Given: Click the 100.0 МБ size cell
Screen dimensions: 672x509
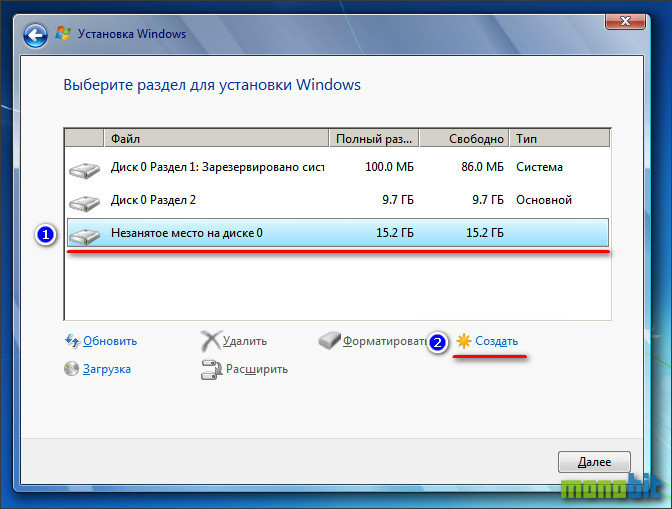Looking at the screenshot, I should [x=389, y=167].
